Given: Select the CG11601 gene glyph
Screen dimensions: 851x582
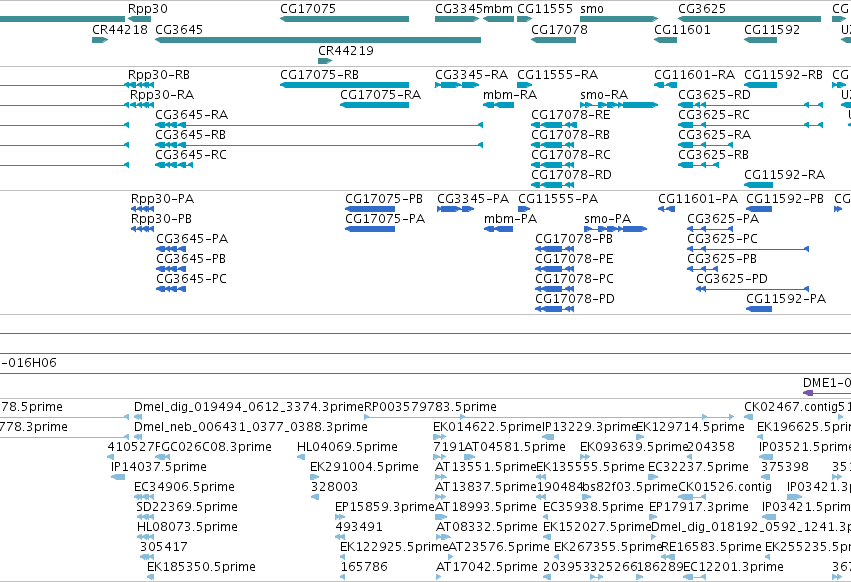Looking at the screenshot, I should 665,40.
